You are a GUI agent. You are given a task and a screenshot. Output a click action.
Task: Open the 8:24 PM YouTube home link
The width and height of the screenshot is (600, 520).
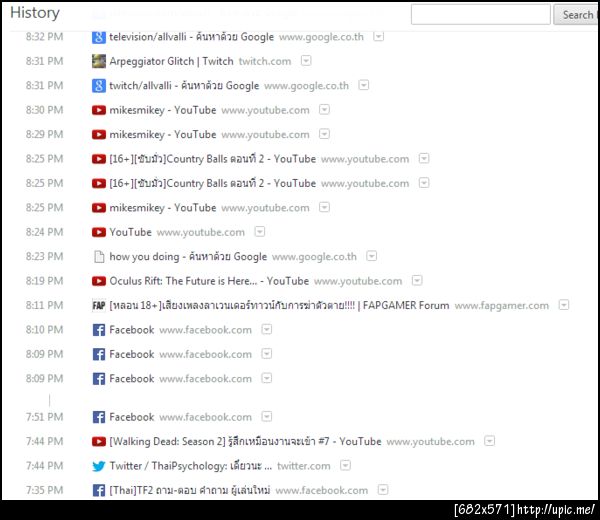[130, 232]
